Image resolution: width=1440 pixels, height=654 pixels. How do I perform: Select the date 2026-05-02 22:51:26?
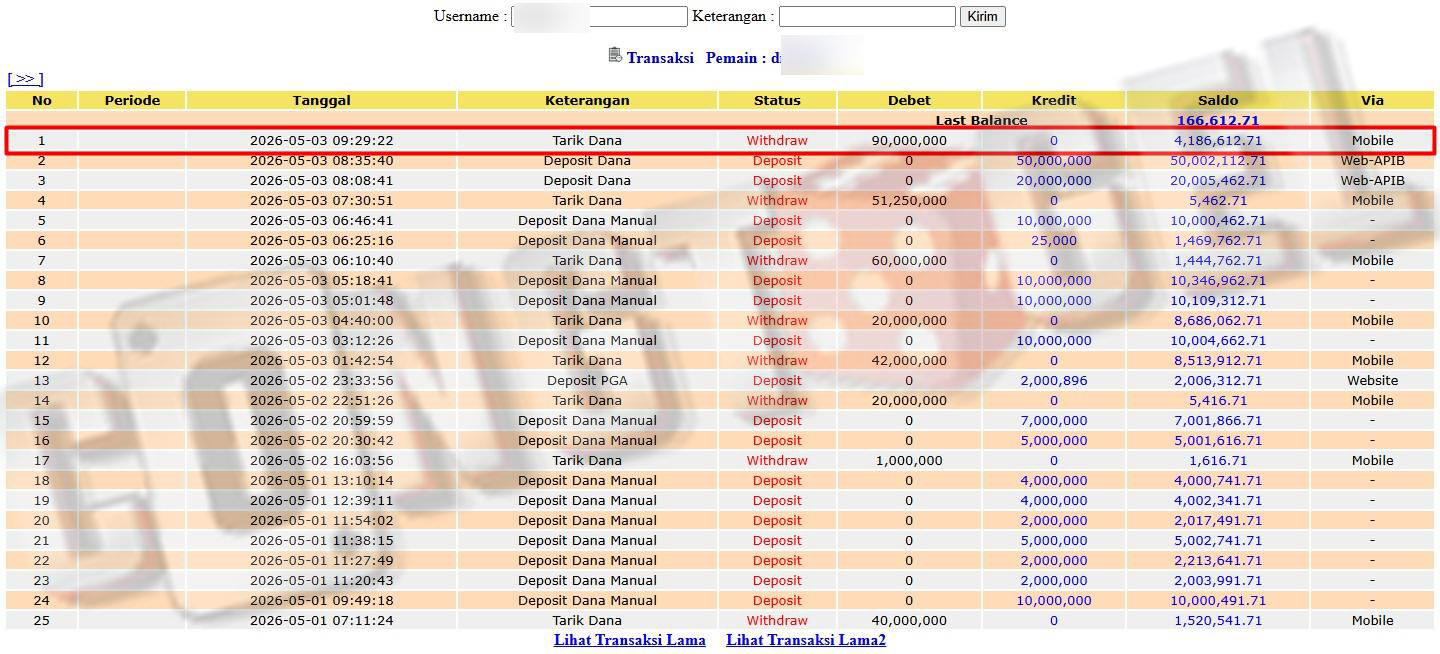[x=321, y=400]
